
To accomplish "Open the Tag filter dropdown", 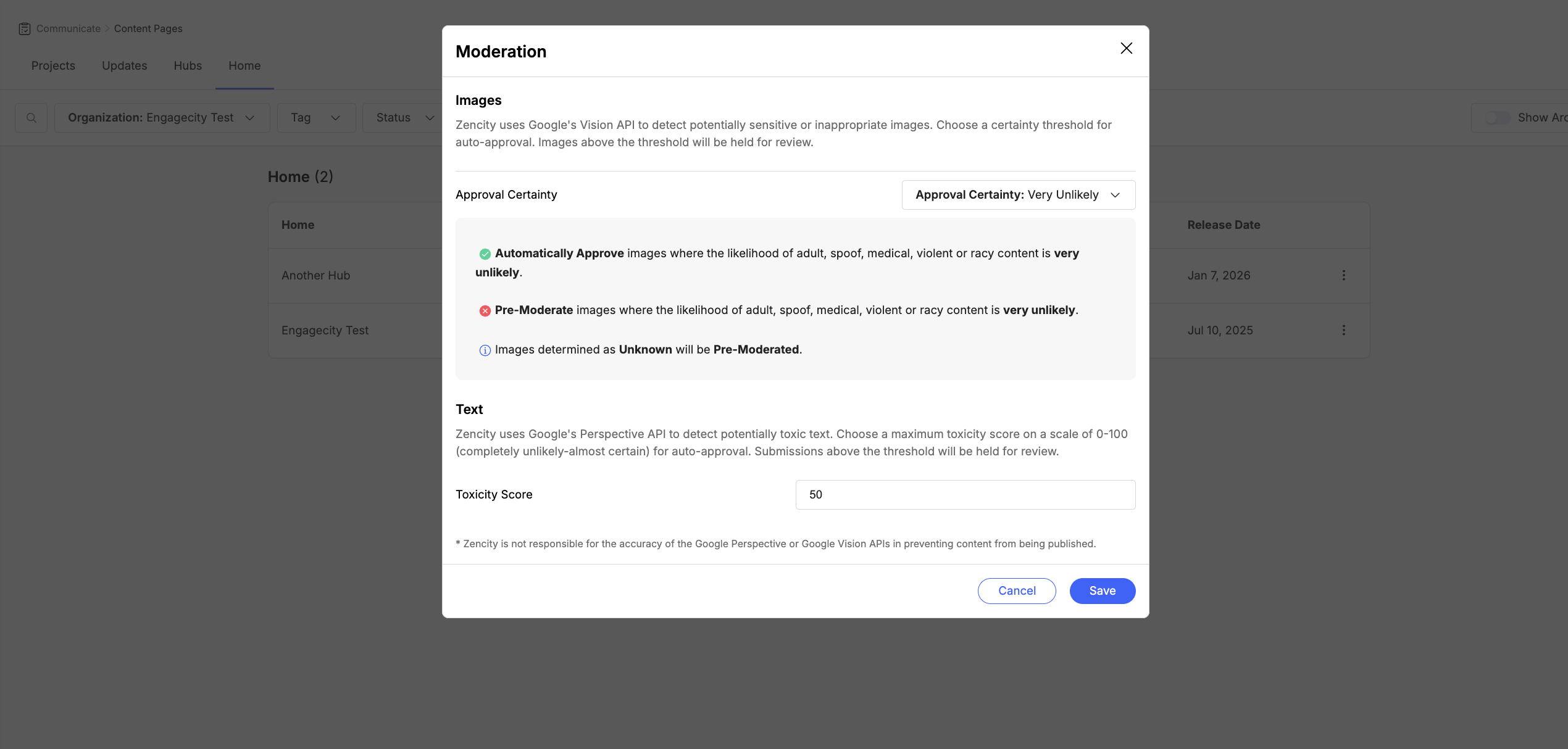I will [315, 117].
